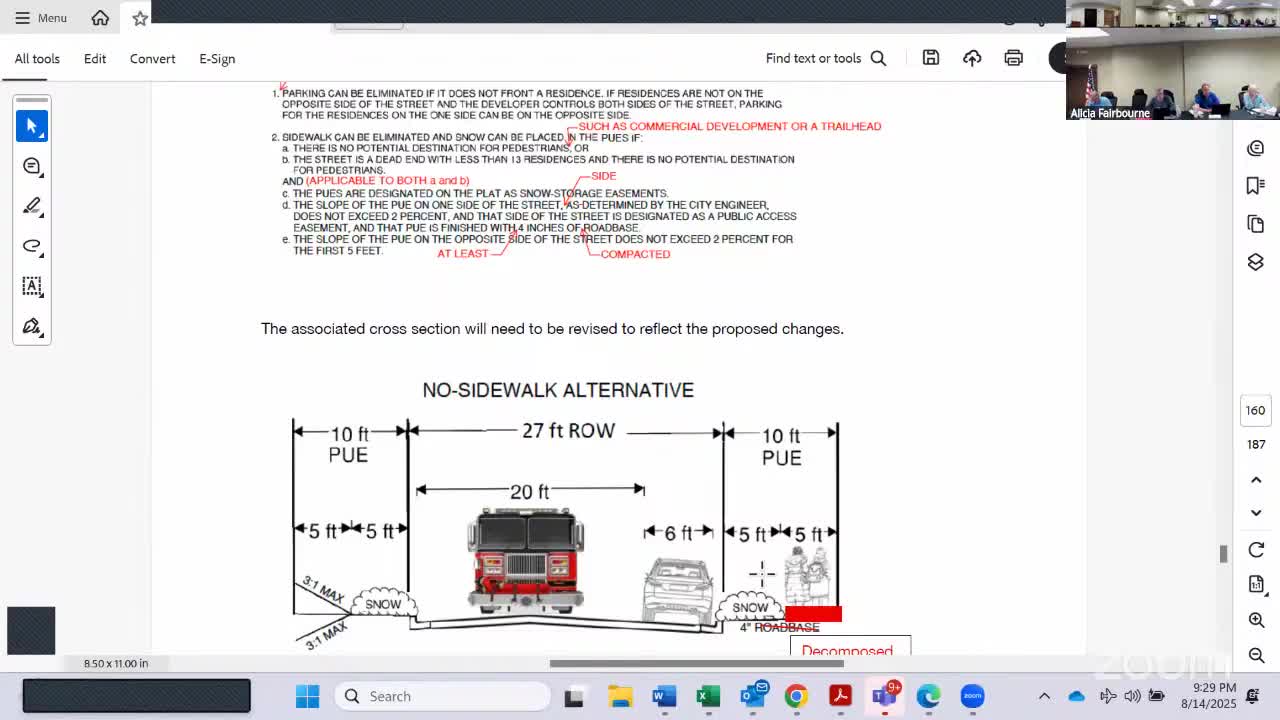Screen dimensions: 1280x720
Task: Go to the Home view
Action: 100,18
